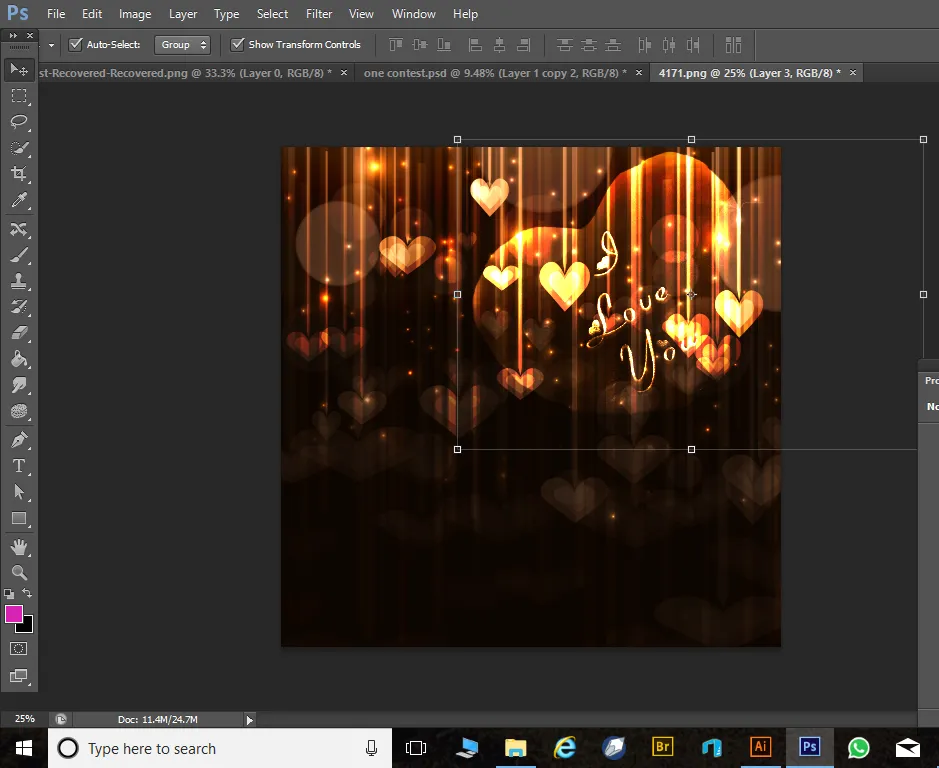This screenshot has width=939, height=768.
Task: Change the screen mode
Action: [19, 676]
